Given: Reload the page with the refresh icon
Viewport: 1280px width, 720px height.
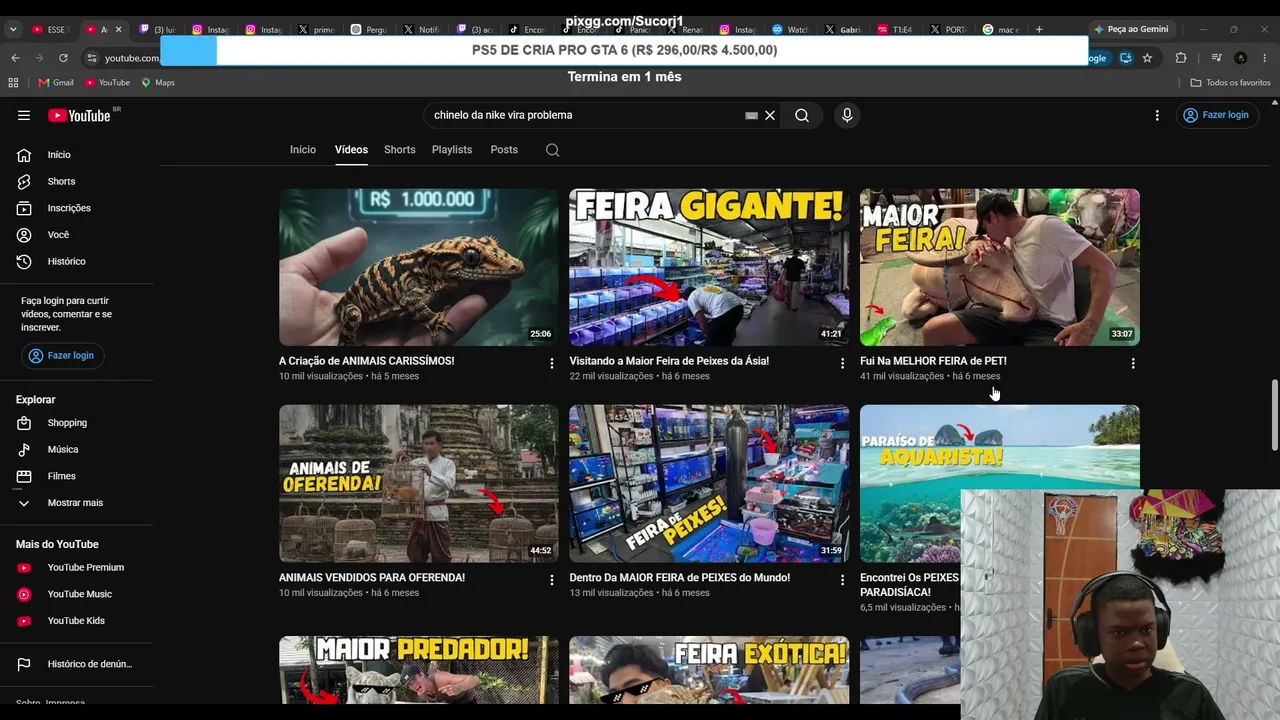Looking at the screenshot, I should (x=63, y=58).
